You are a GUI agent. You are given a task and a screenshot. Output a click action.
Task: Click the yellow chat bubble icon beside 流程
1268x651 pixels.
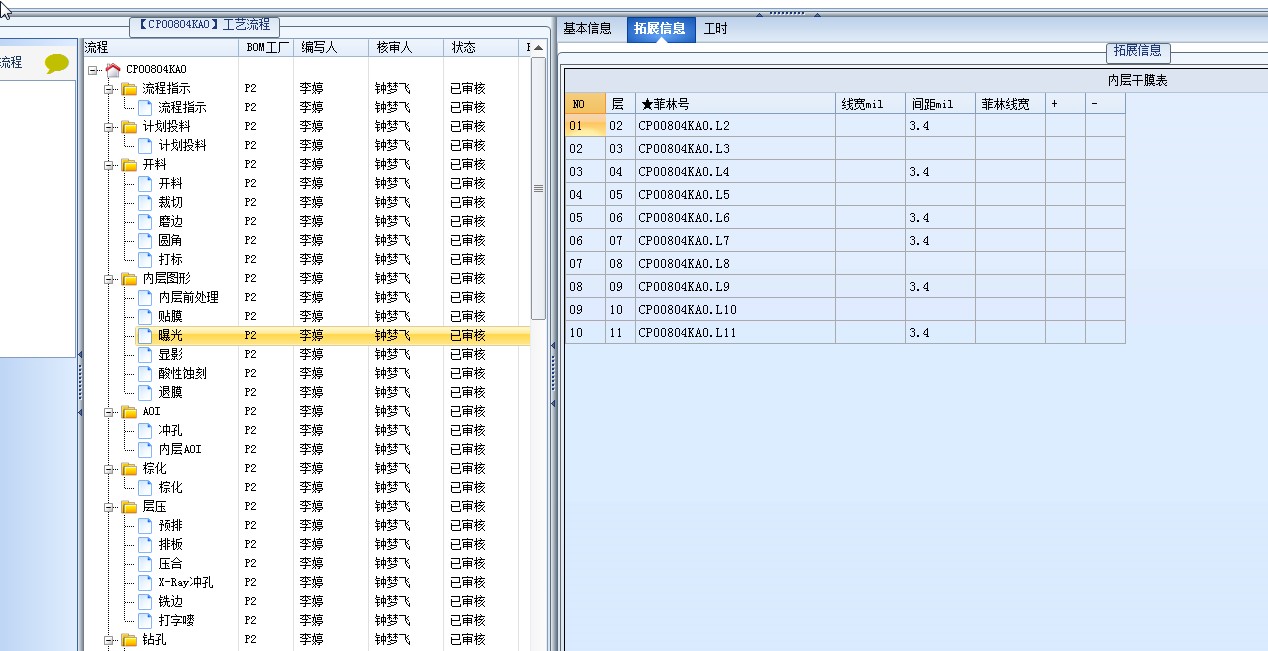click(x=57, y=63)
